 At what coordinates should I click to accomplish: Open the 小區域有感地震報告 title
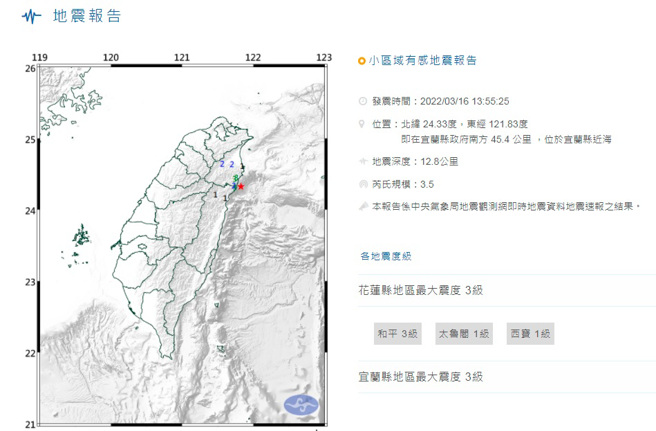(423, 61)
